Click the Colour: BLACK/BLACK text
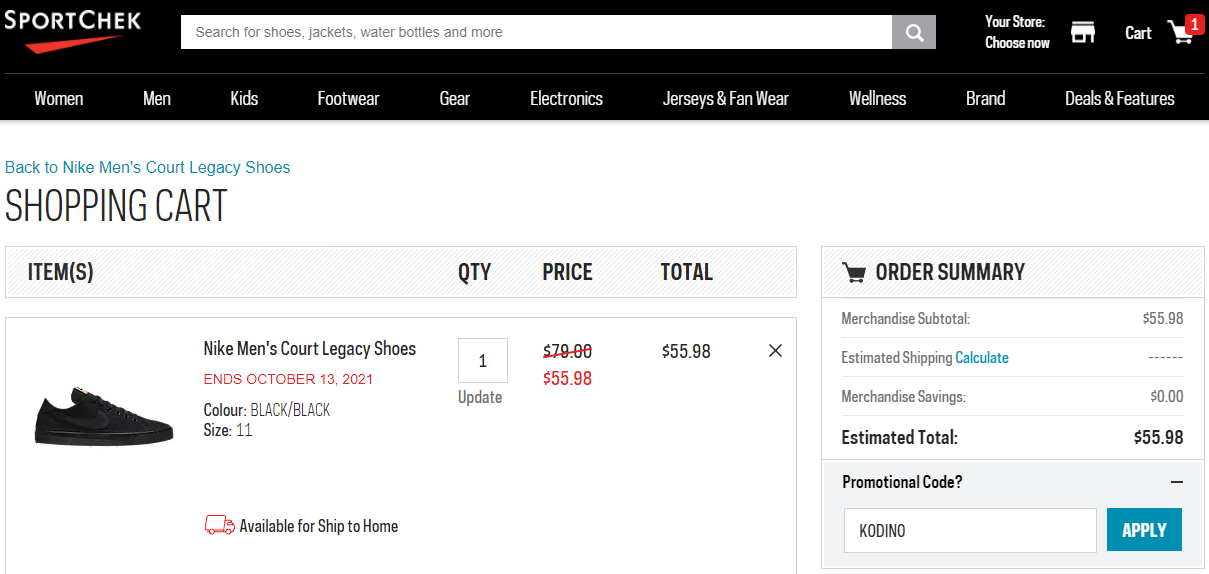 pos(267,410)
